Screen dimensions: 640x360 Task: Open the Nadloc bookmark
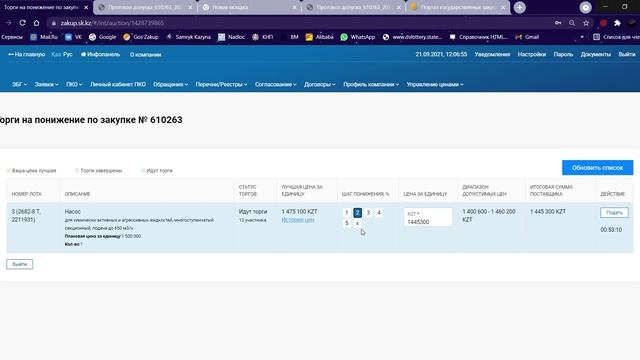(231, 37)
